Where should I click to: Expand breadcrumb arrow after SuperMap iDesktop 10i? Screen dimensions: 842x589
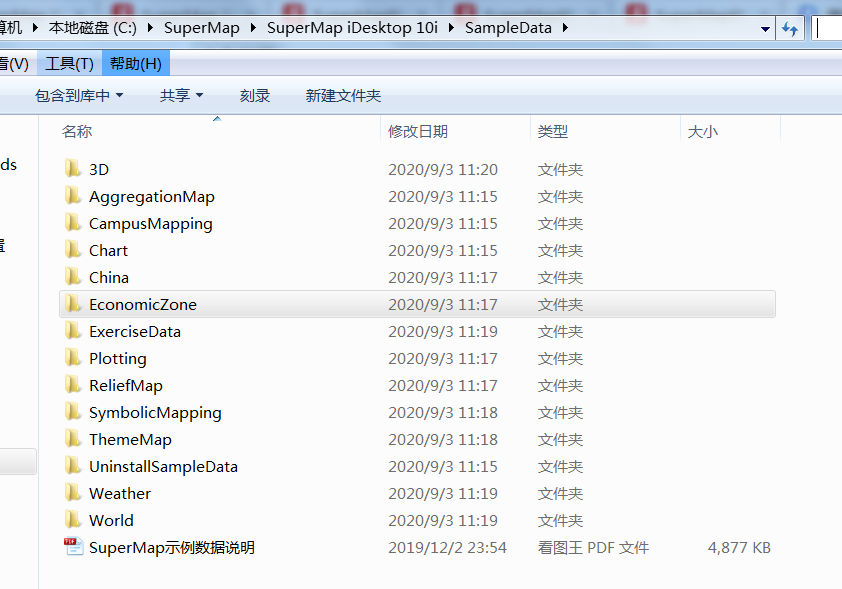click(x=451, y=27)
